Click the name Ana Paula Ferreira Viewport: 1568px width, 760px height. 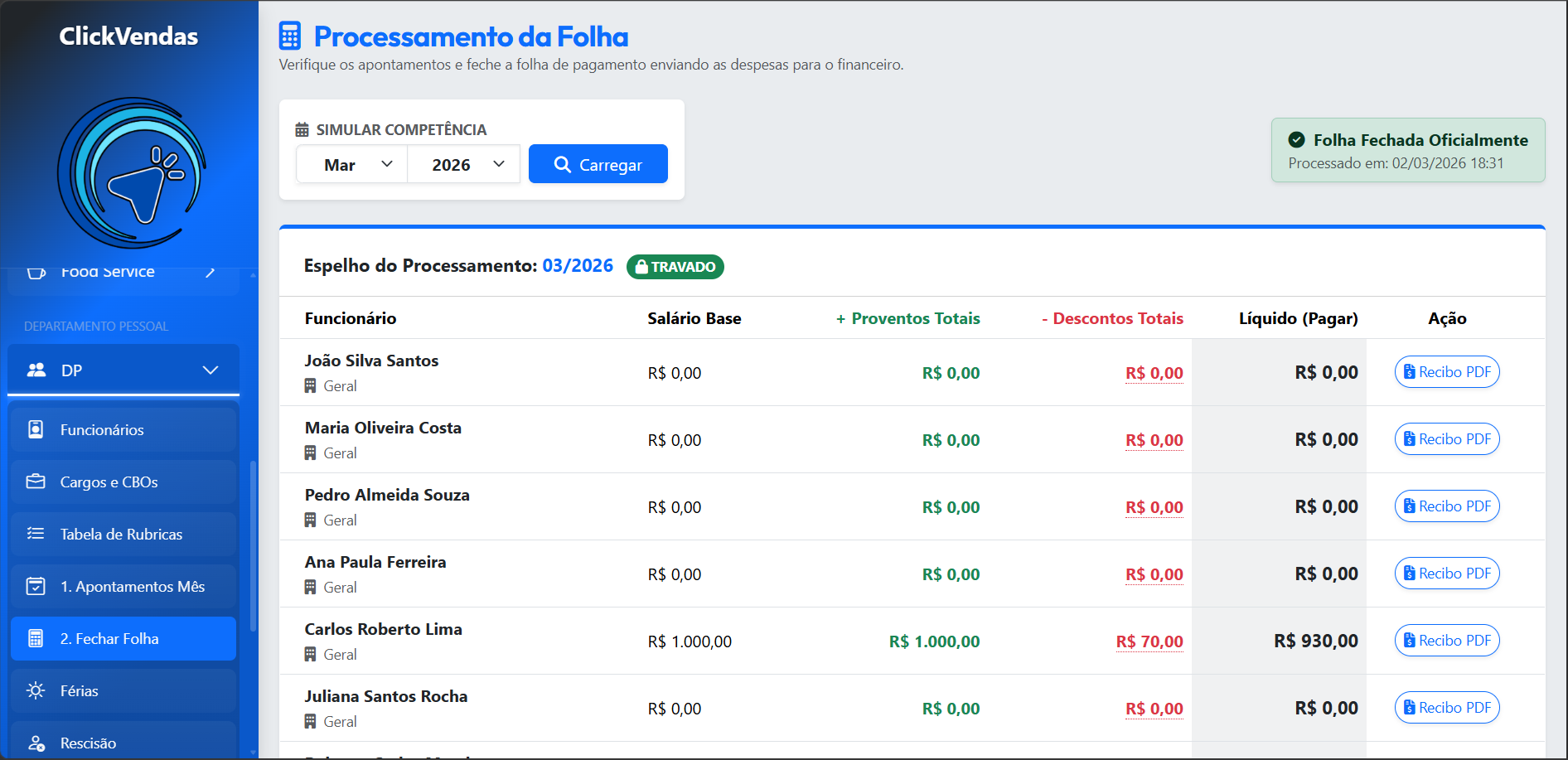[x=375, y=562]
